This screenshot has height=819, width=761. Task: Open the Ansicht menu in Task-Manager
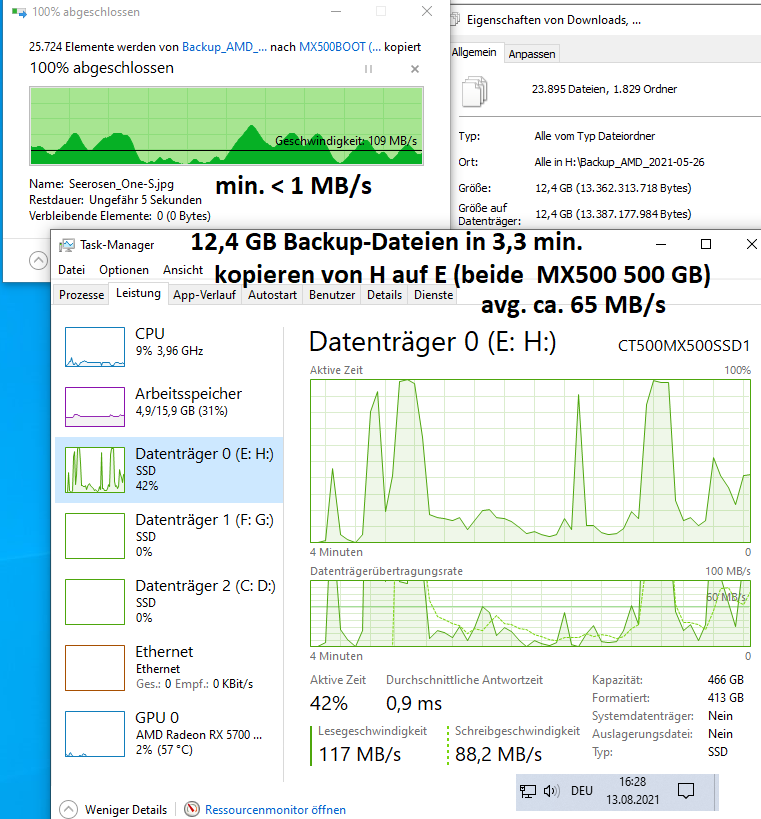click(183, 270)
